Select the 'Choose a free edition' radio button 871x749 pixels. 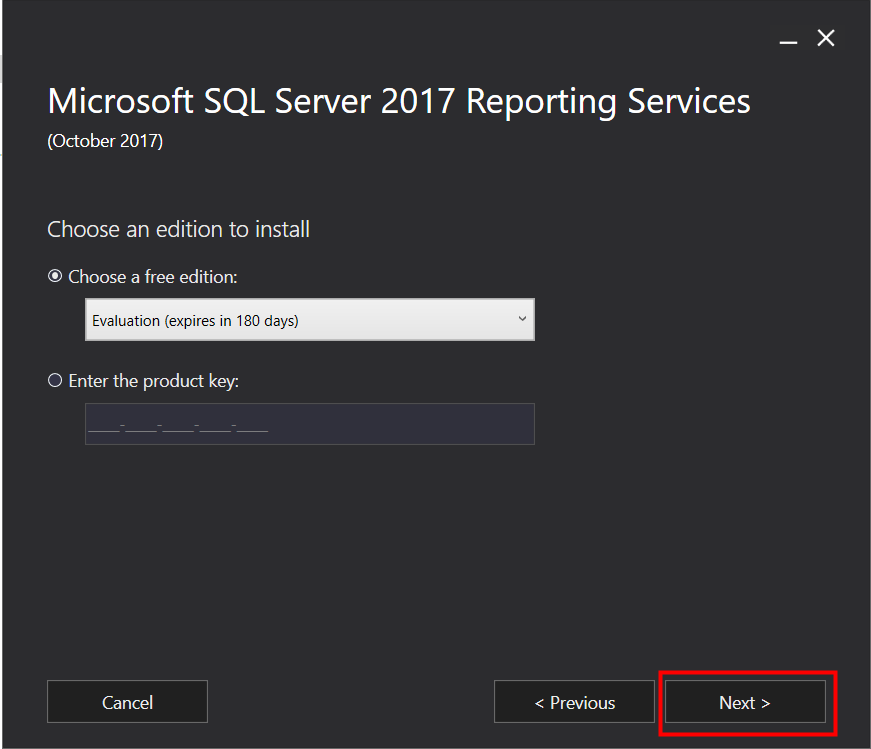55,277
